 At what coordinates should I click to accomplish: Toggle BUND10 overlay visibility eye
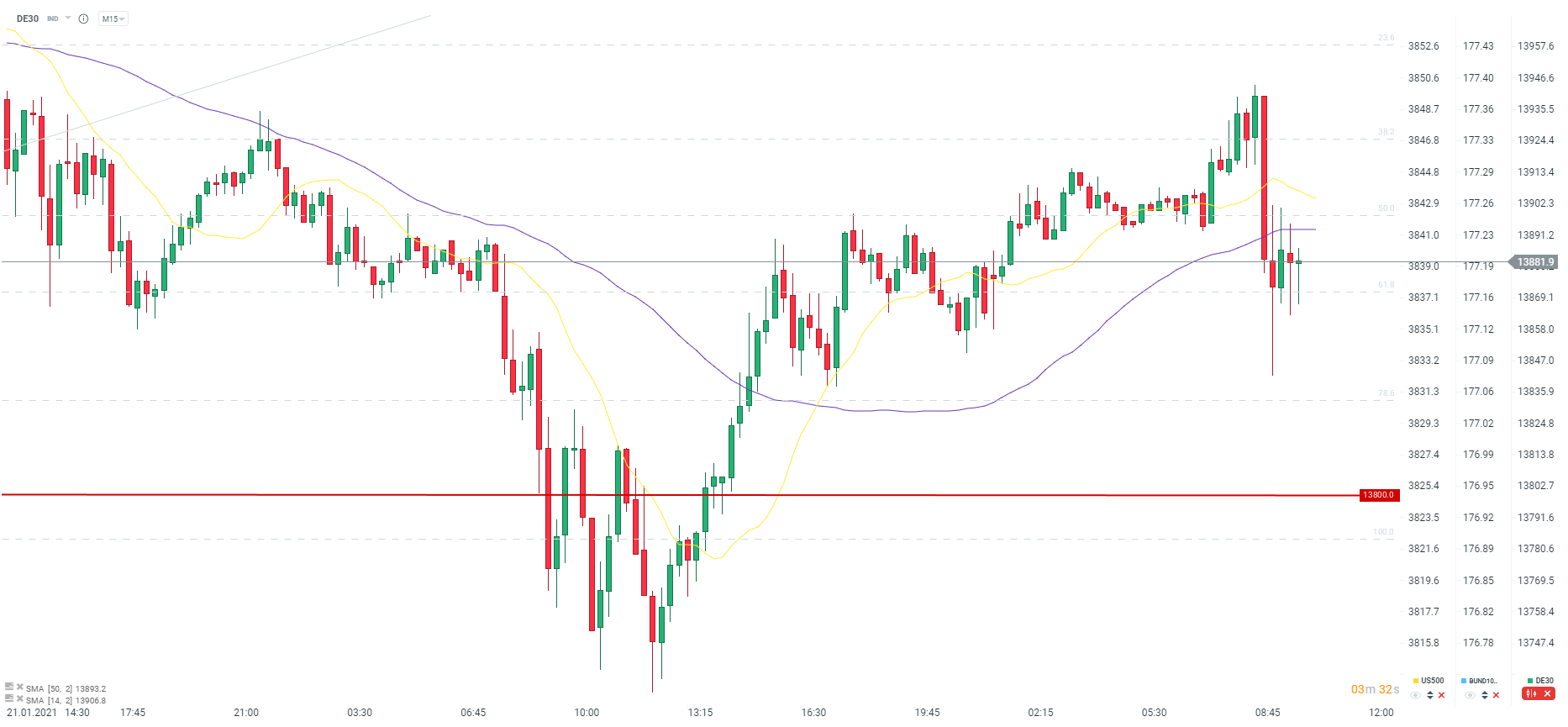[x=1470, y=695]
